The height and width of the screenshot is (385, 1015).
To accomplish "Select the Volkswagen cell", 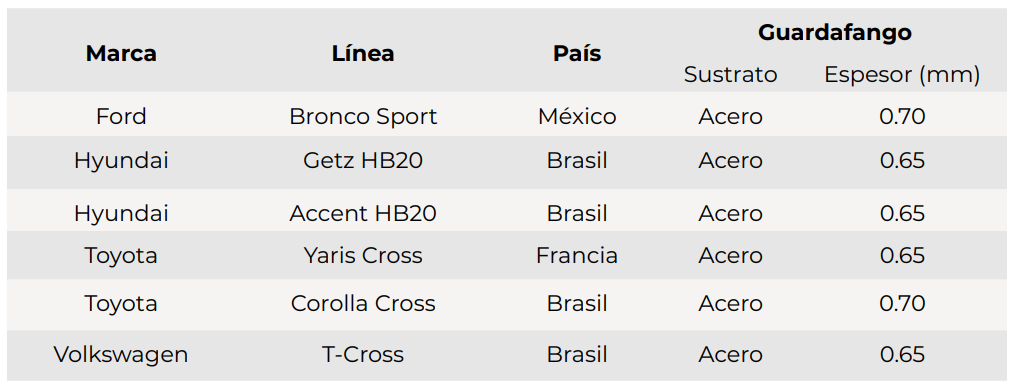I will click(121, 355).
